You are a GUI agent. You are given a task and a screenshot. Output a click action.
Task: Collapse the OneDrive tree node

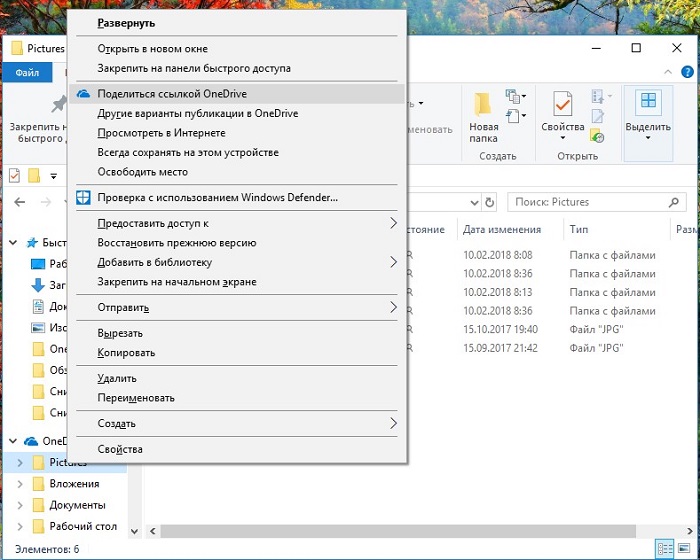(x=13, y=441)
